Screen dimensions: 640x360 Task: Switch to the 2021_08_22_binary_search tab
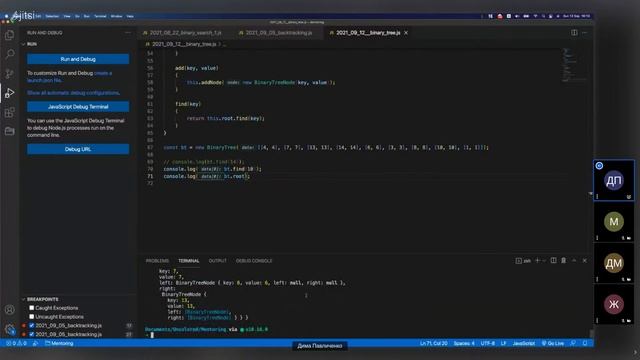[186, 33]
